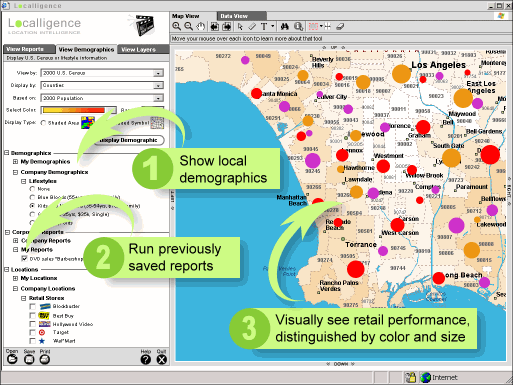The image size is (513, 385).
Task: Enable the Target store checkbox
Action: (x=32, y=332)
